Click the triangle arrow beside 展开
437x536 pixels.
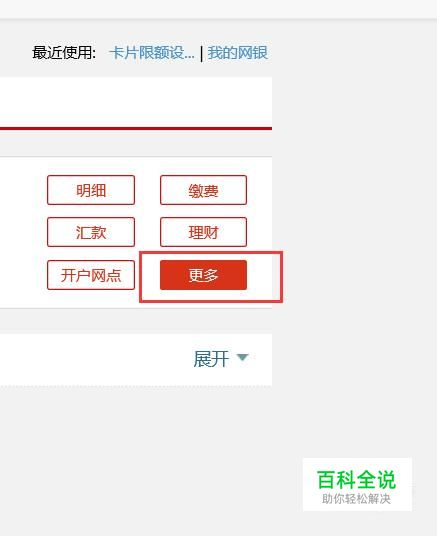click(x=242, y=358)
